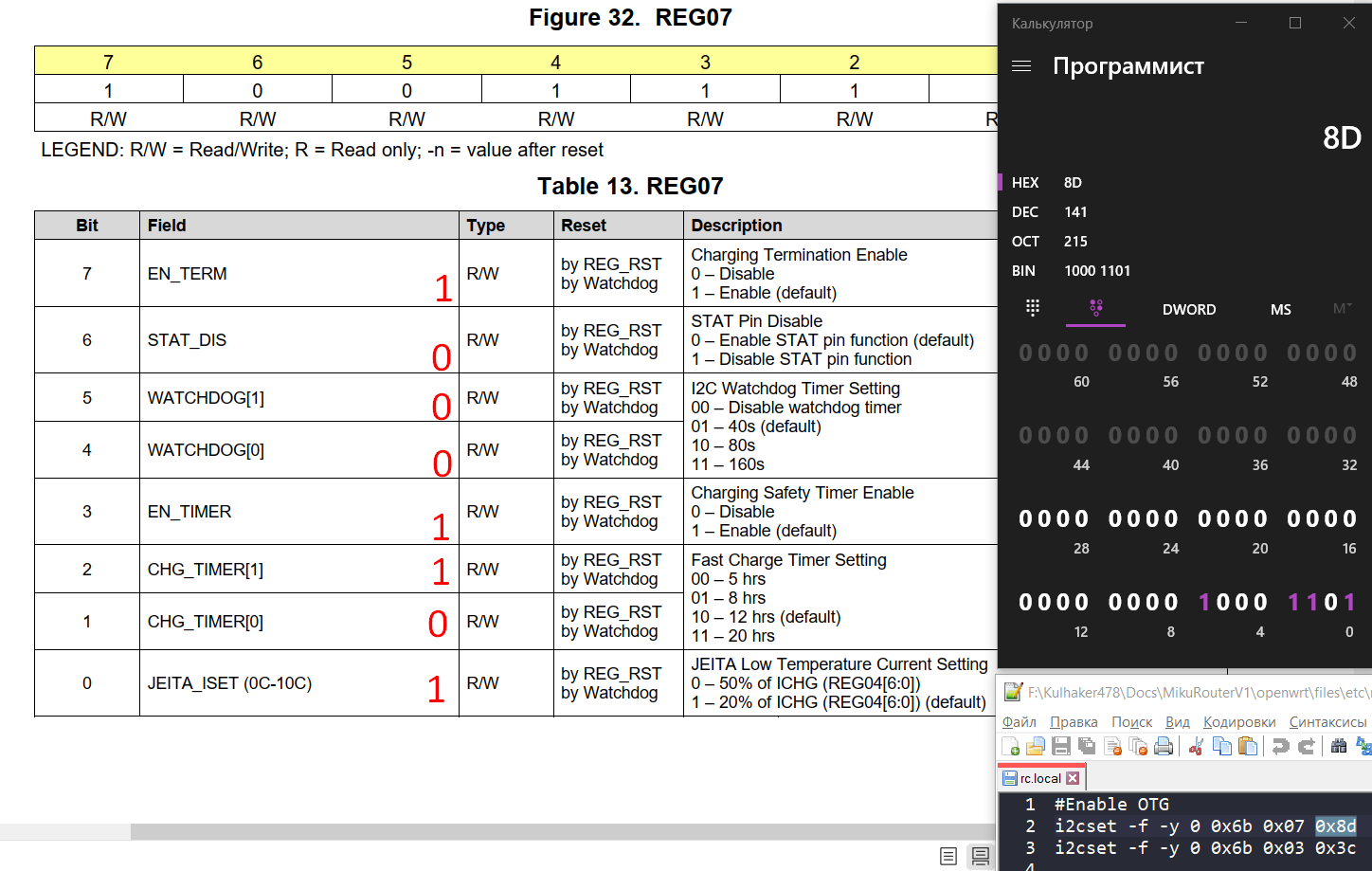The width and height of the screenshot is (1372, 871).
Task: Click the EN_TIMER field cell
Action: click(299, 511)
